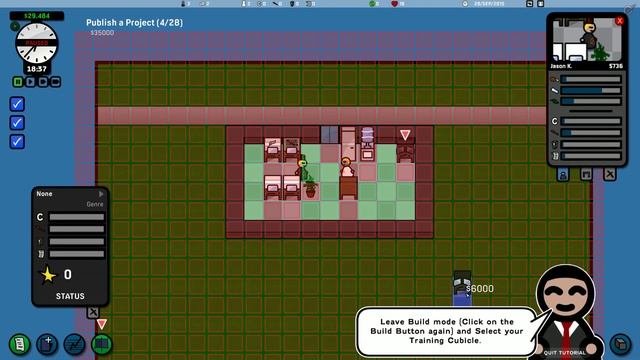Open the 3D cube button at bottom right
Screen dimensions: 640x360
pyautogui.click(x=620, y=344)
